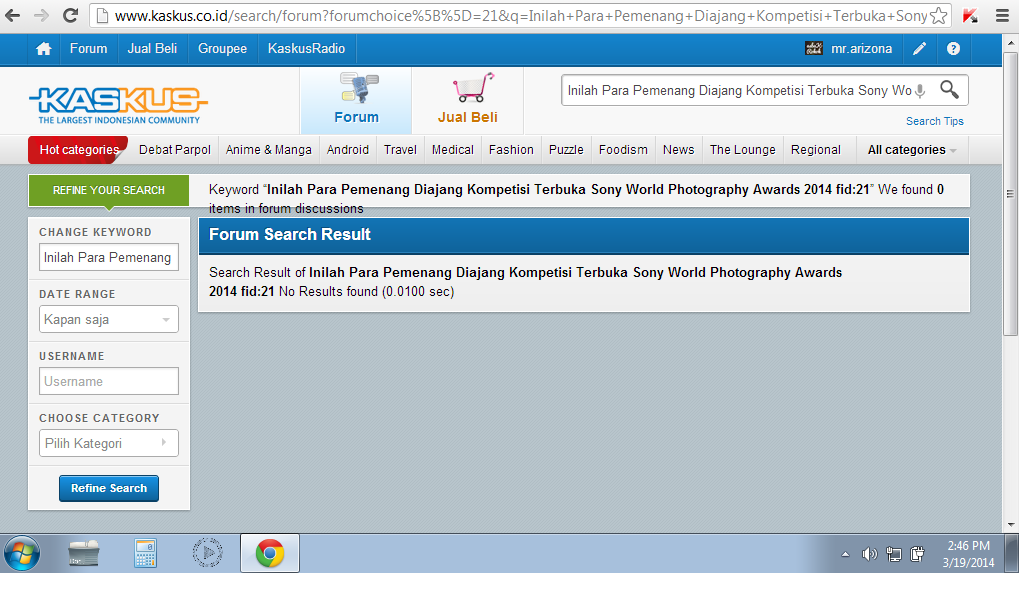The width and height of the screenshot is (1024, 600).
Task: Click the page vertical scrollbar thumb
Action: (1010, 195)
